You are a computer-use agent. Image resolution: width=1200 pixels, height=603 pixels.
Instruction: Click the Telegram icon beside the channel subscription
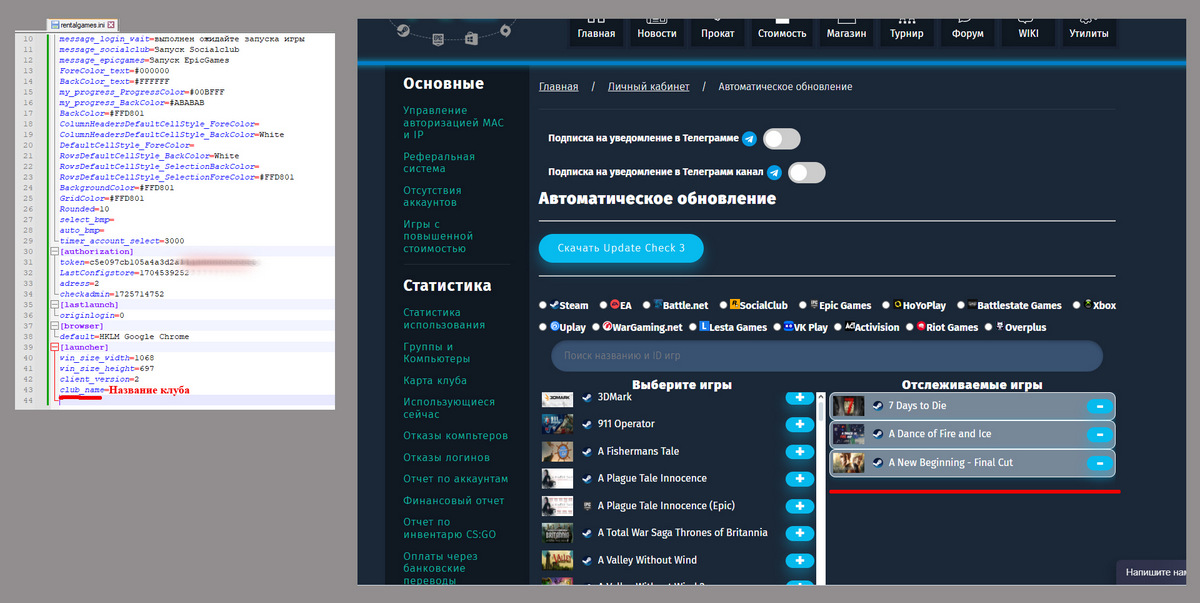tap(774, 173)
